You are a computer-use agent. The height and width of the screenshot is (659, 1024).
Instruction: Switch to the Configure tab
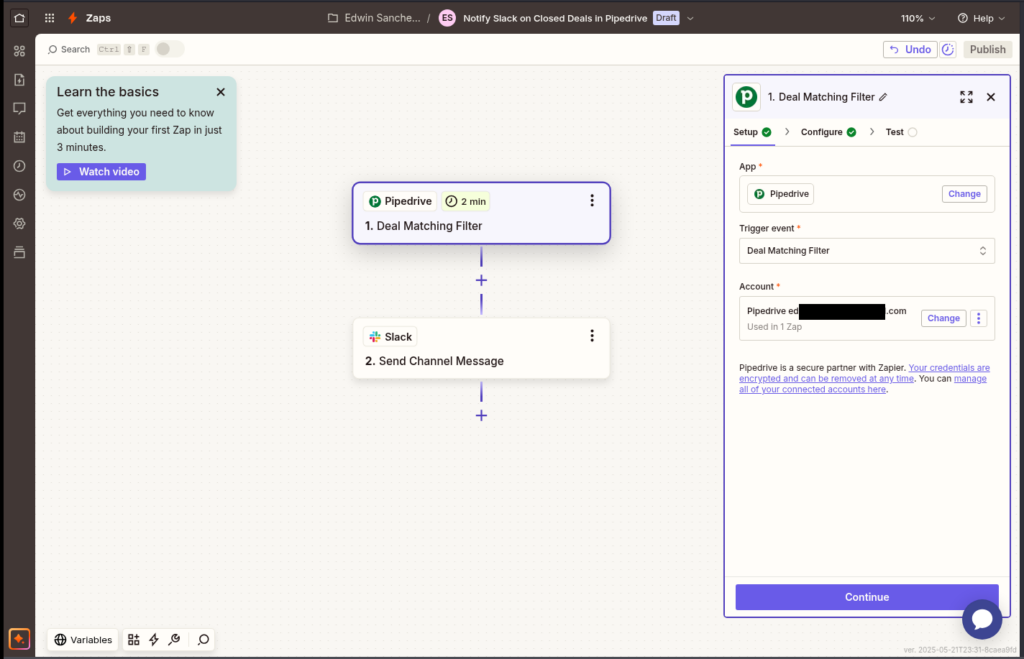pos(828,132)
